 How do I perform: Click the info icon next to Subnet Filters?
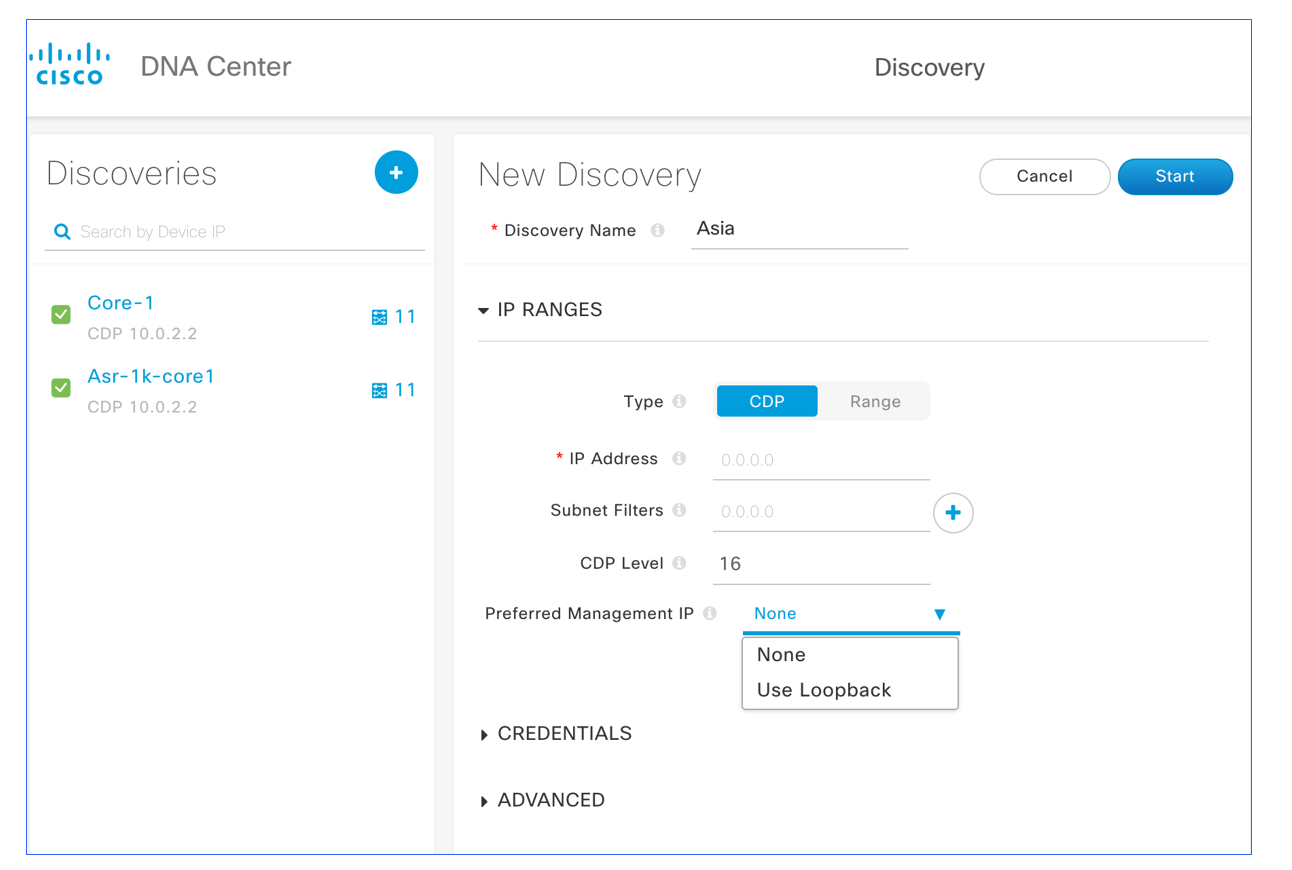pyautogui.click(x=679, y=510)
